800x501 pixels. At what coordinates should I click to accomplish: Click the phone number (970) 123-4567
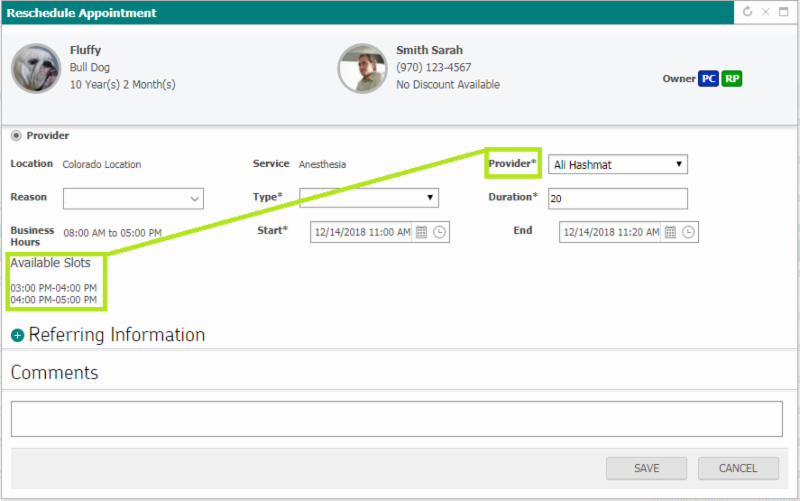pyautogui.click(x=434, y=67)
